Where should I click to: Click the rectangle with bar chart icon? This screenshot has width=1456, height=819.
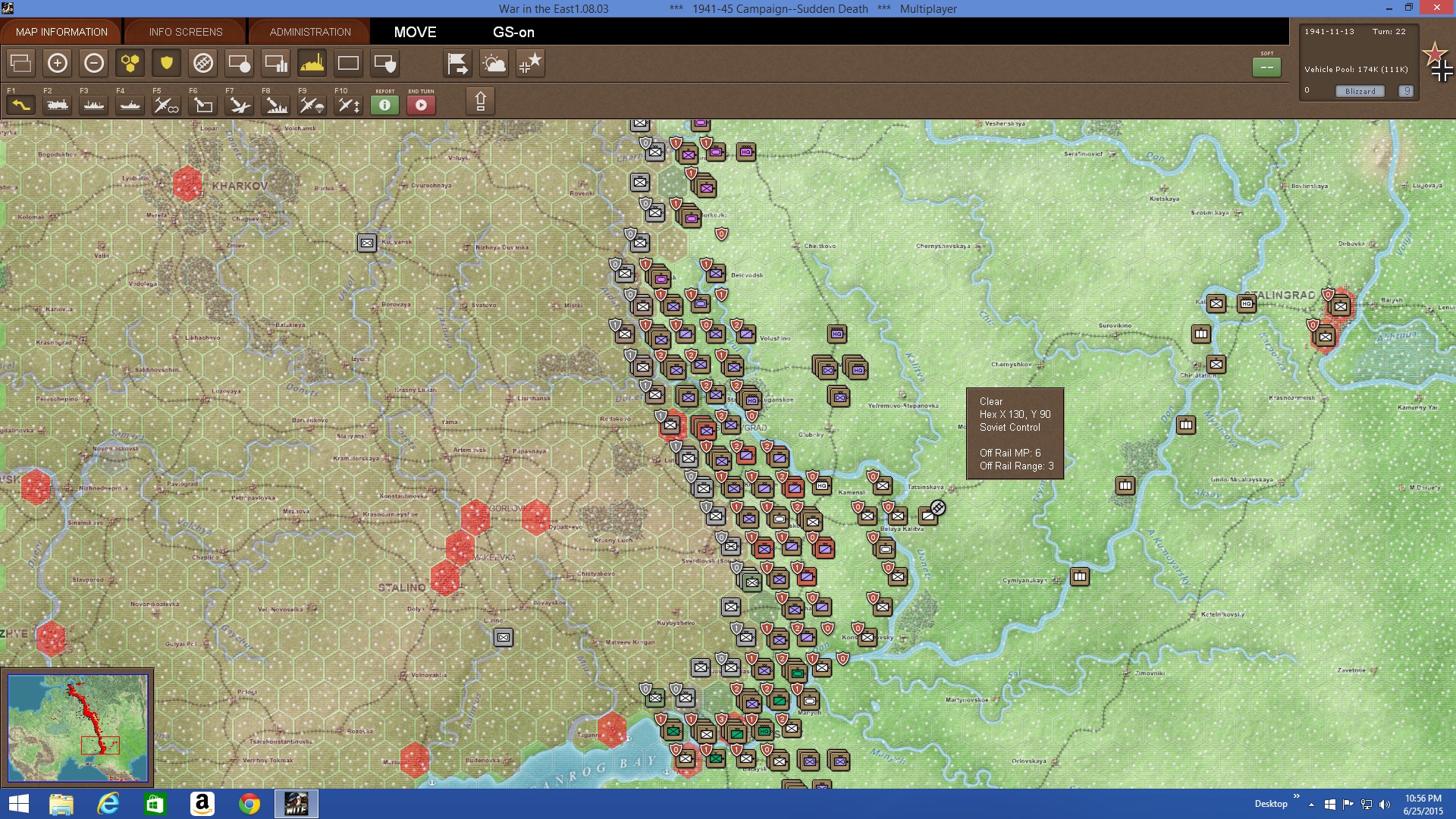pyautogui.click(x=276, y=63)
